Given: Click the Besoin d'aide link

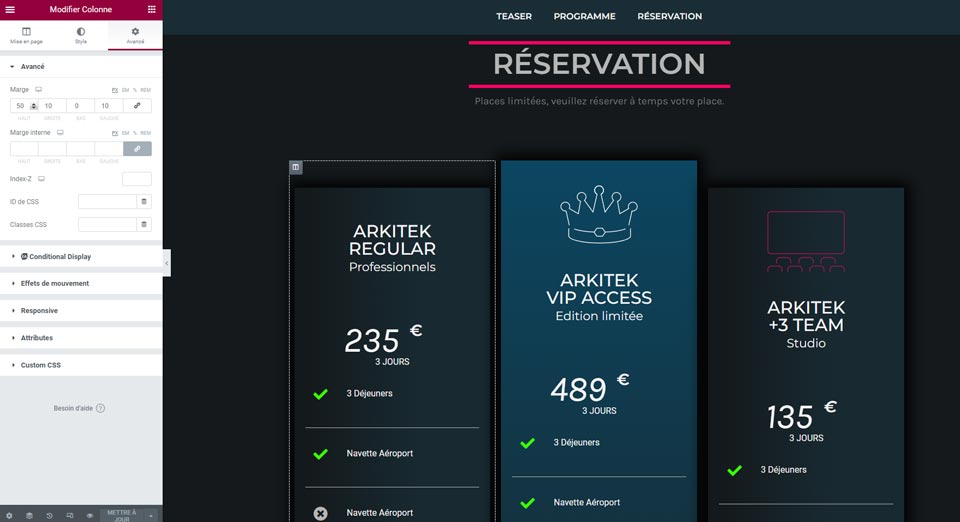Looking at the screenshot, I should click(x=80, y=408).
